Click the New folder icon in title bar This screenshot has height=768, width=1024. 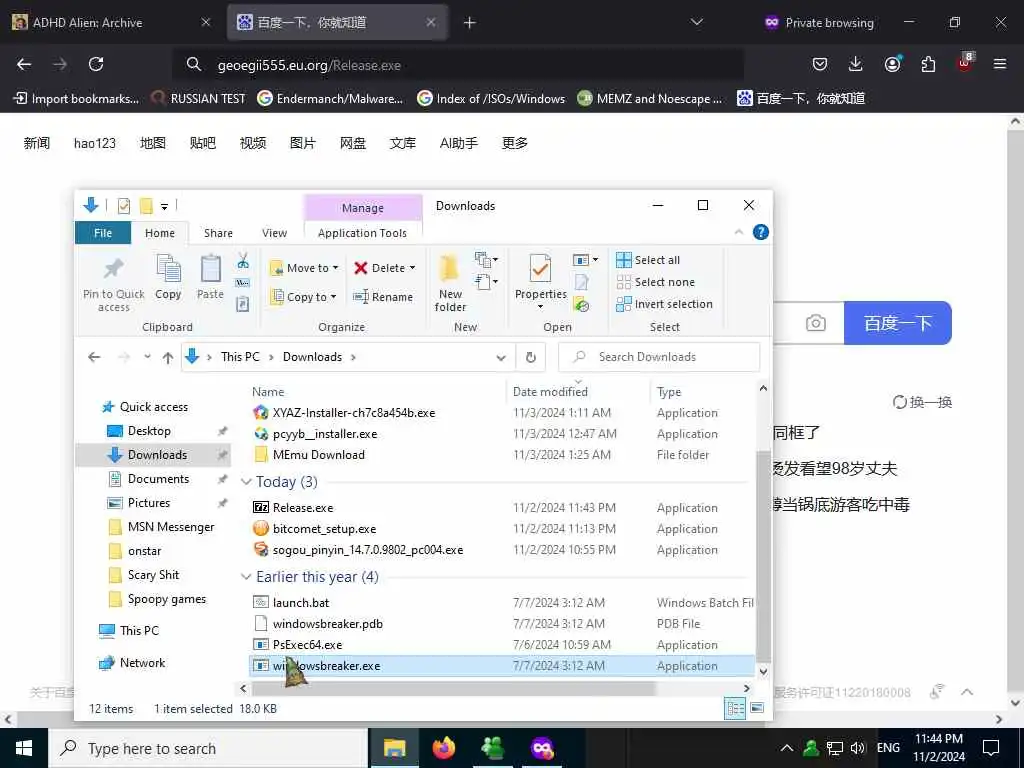pyautogui.click(x=146, y=206)
